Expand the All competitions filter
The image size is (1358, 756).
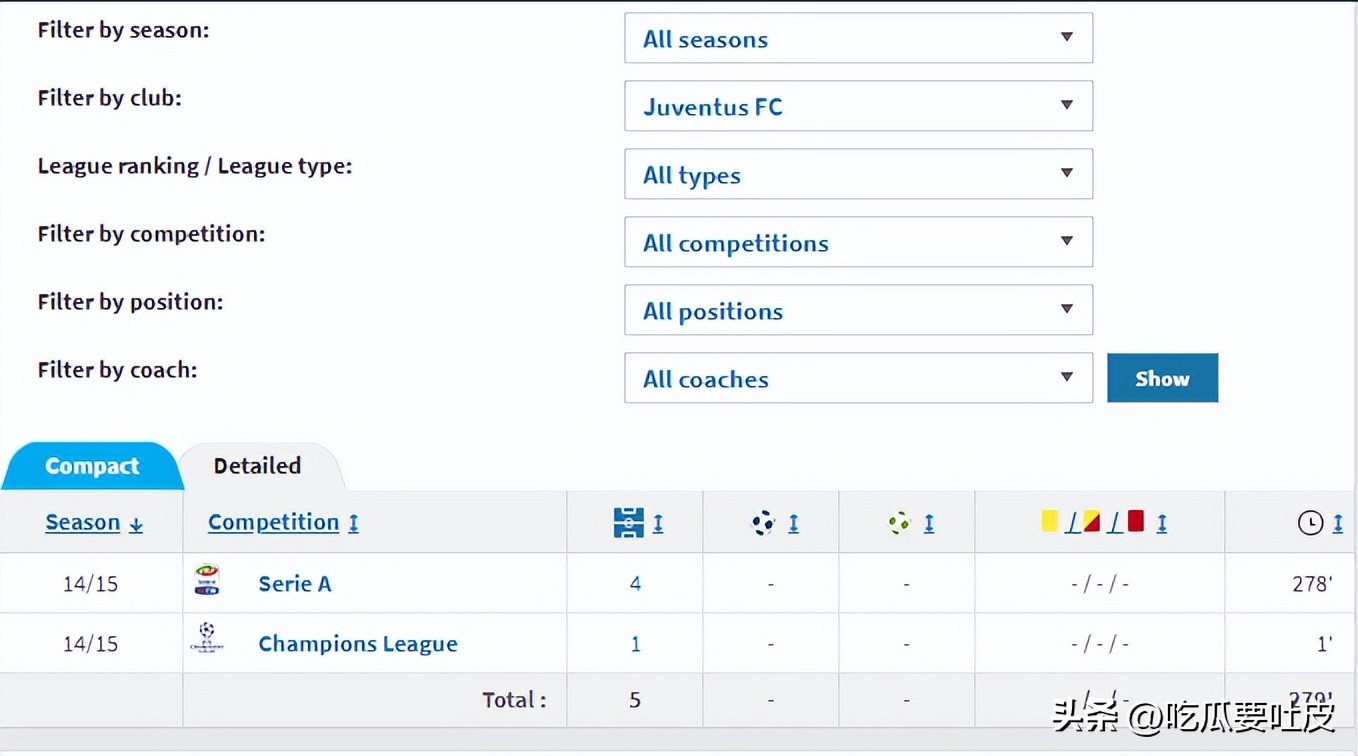858,242
